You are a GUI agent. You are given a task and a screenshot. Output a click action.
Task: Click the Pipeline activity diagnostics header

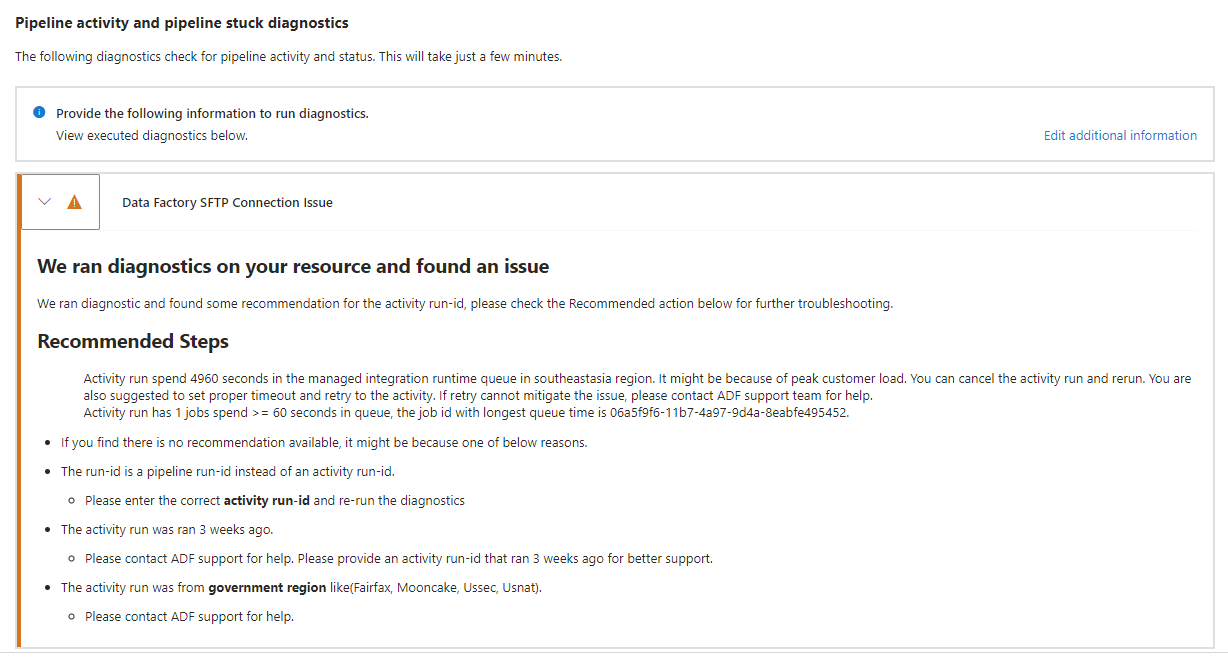[181, 22]
